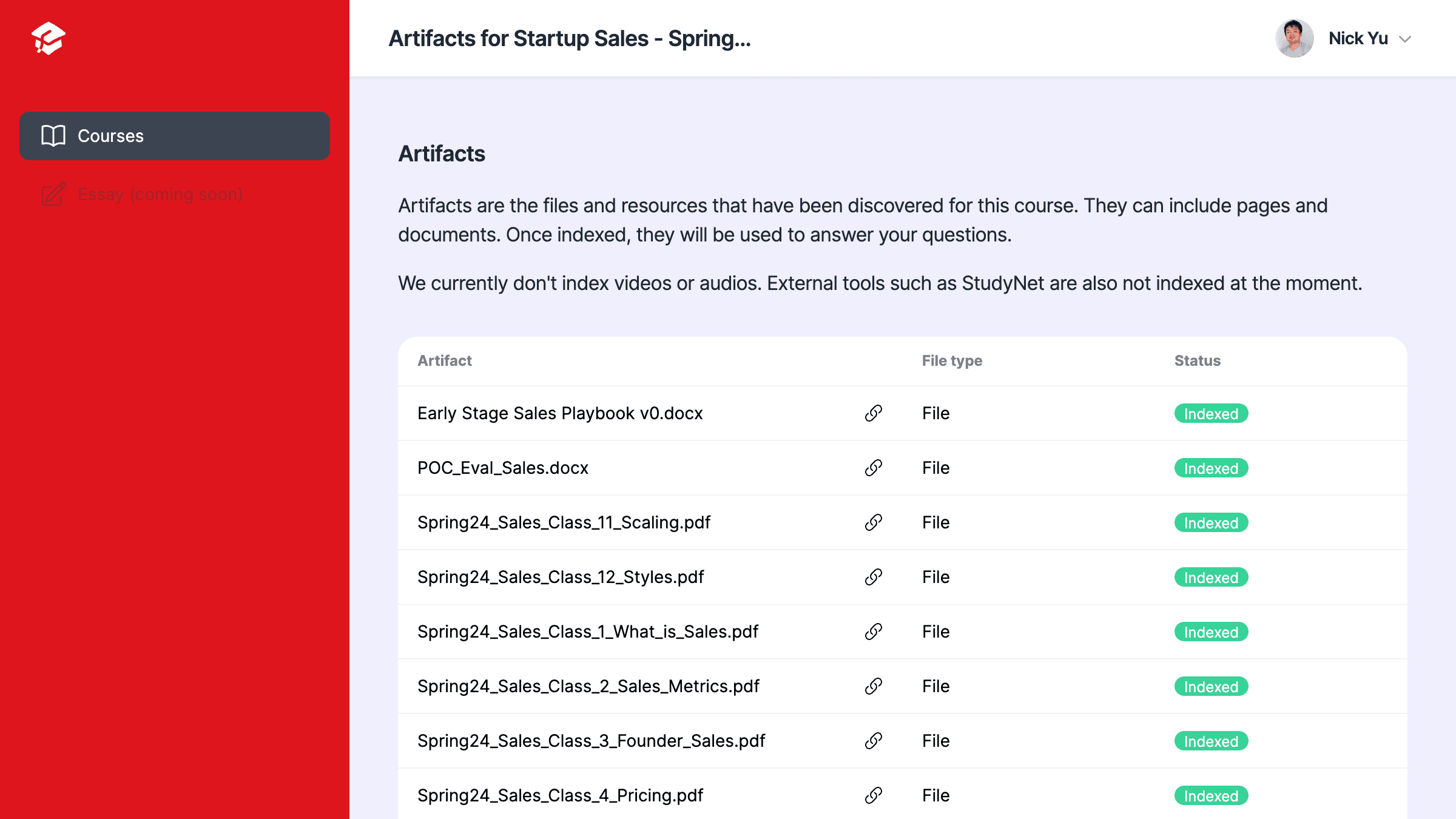The height and width of the screenshot is (819, 1456).
Task: Select Essay (coming soon) sidebar item
Action: pyautogui.click(x=160, y=194)
